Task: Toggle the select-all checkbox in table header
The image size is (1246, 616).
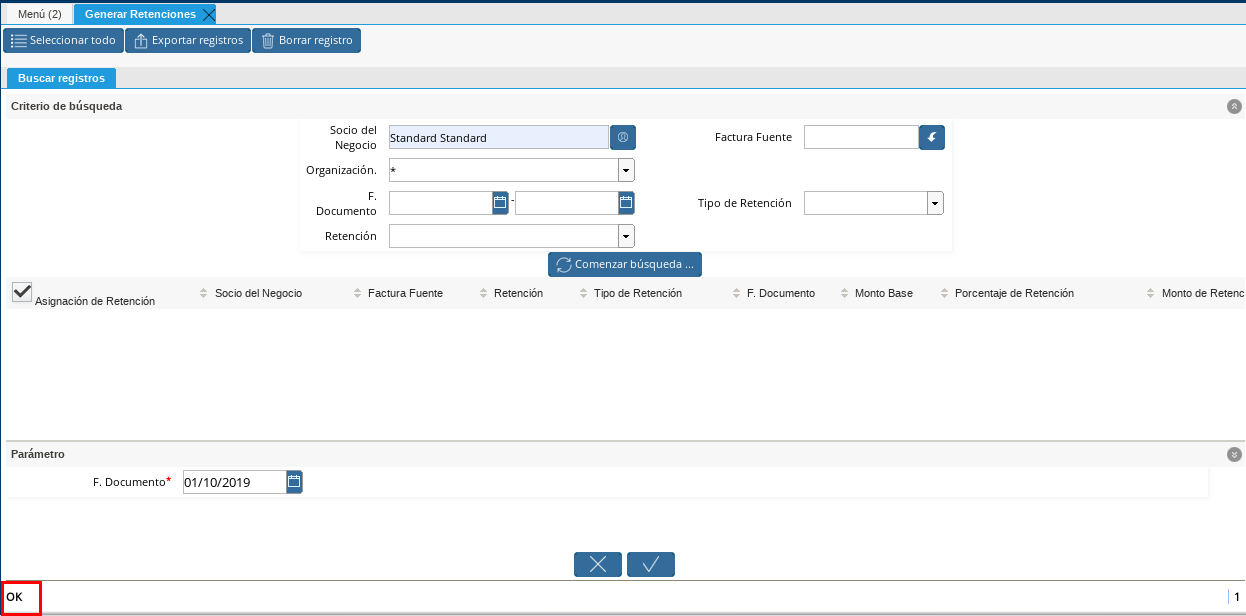Action: [21, 292]
